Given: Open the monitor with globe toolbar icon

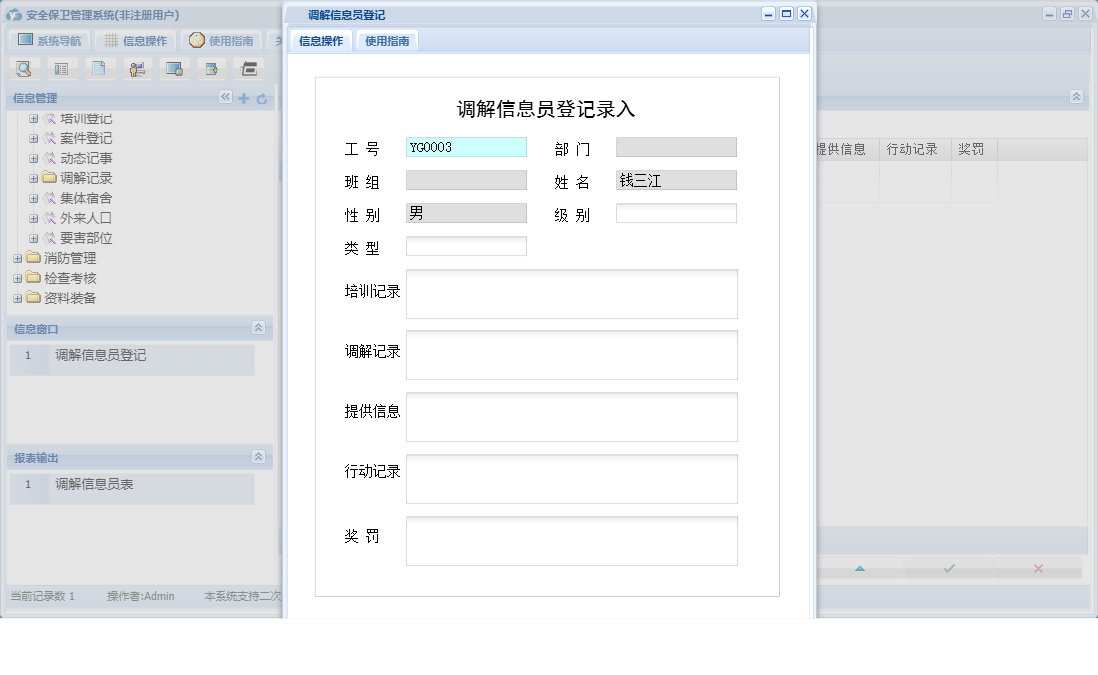Looking at the screenshot, I should click(176, 68).
